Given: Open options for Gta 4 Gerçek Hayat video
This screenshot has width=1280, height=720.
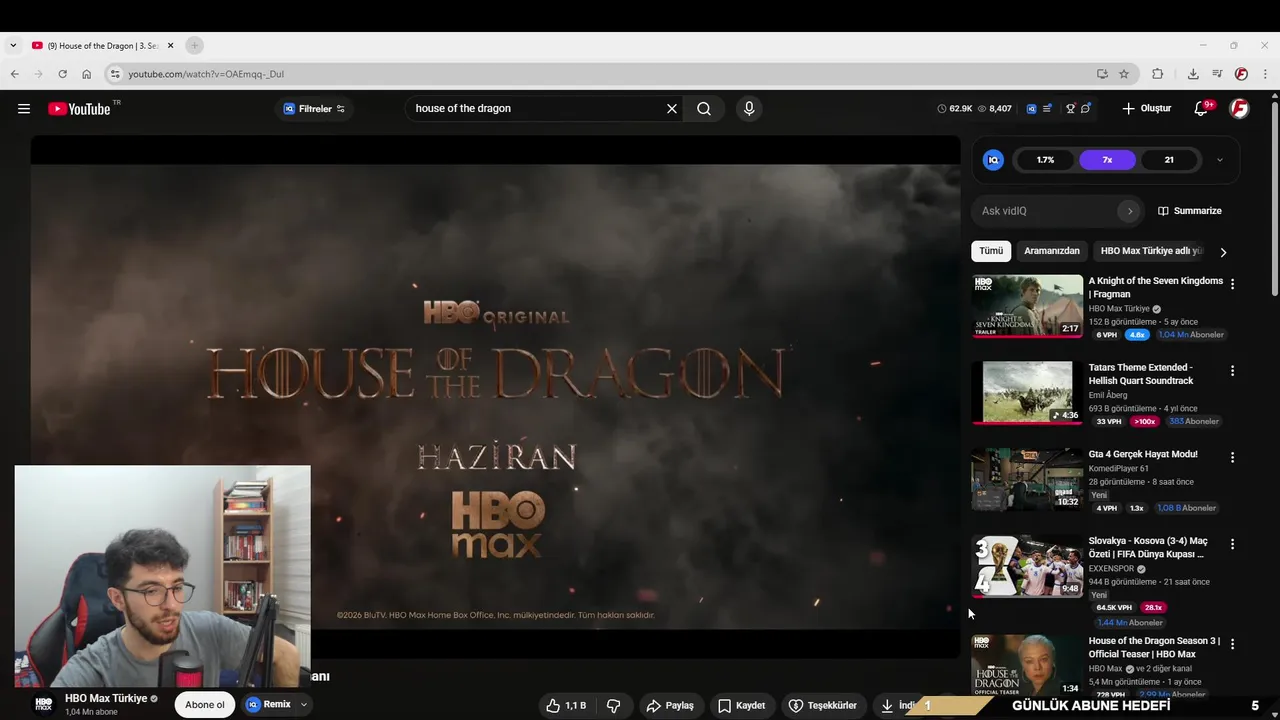Looking at the screenshot, I should [1232, 457].
